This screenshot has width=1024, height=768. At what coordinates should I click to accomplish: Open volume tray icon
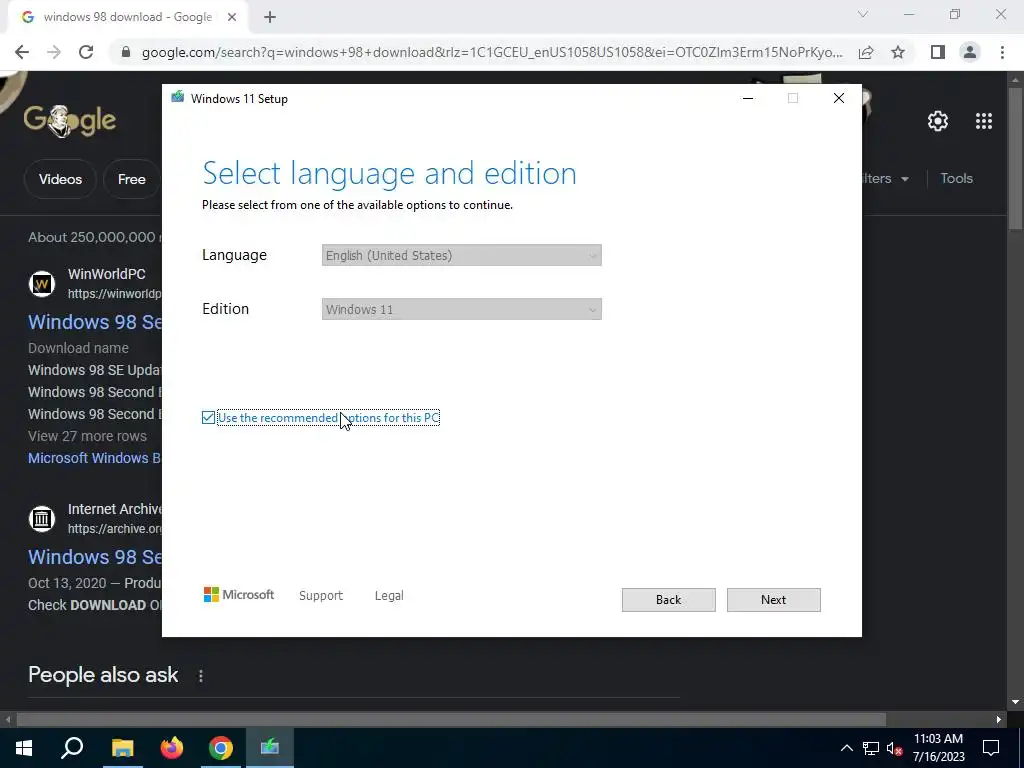point(894,748)
